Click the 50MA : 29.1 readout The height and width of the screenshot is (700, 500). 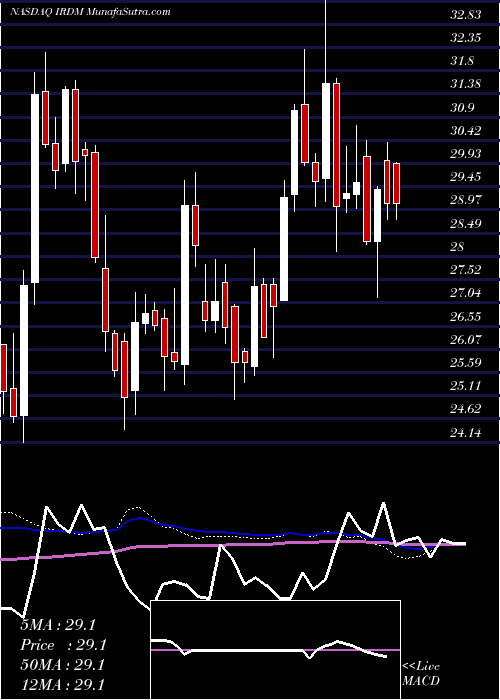[62, 665]
